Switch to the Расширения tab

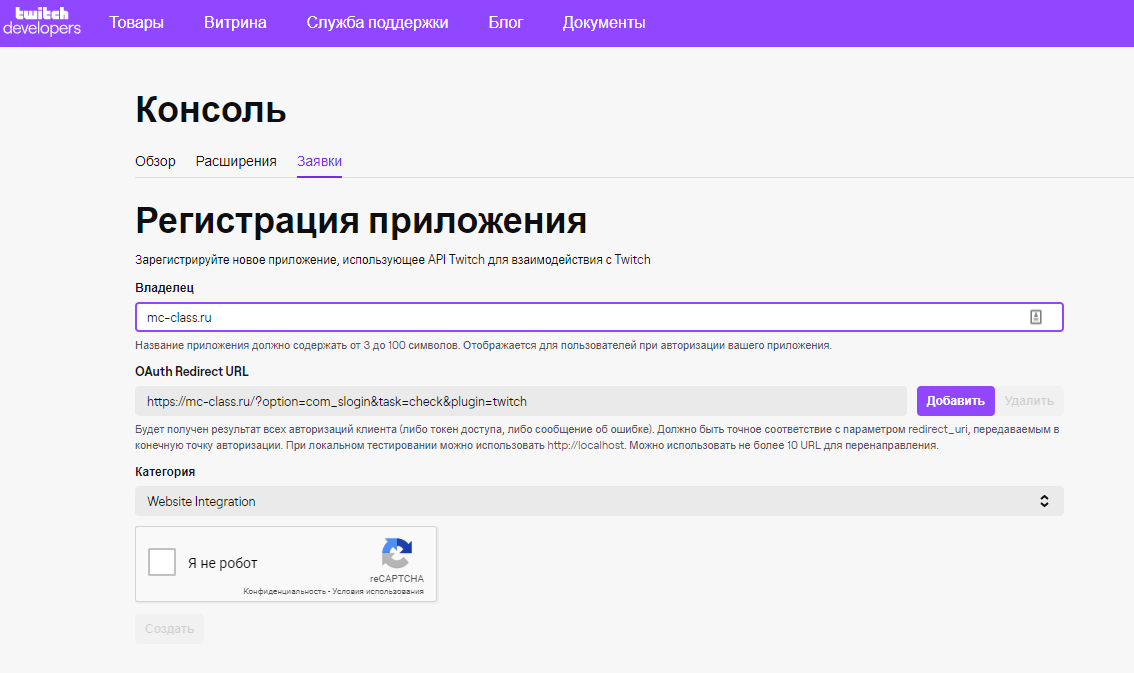pos(236,161)
